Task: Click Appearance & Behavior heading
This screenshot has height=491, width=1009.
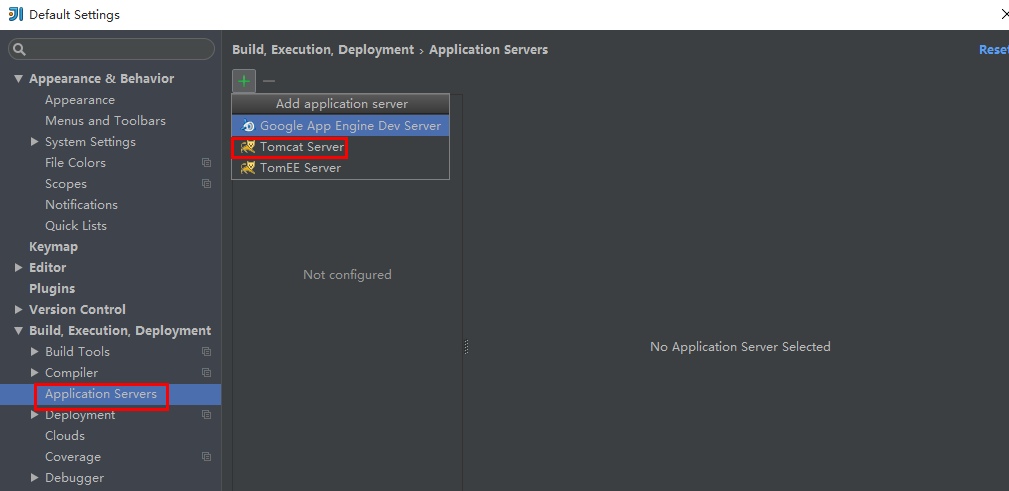Action: coord(102,79)
